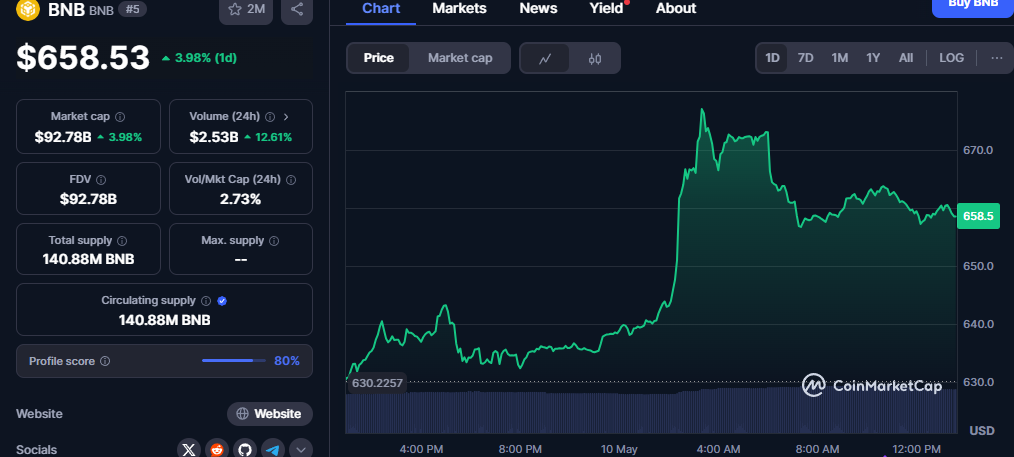The width and height of the screenshot is (1014, 457).
Task: Click the 2.73% Vol/Mkt Cap value
Action: (241, 199)
